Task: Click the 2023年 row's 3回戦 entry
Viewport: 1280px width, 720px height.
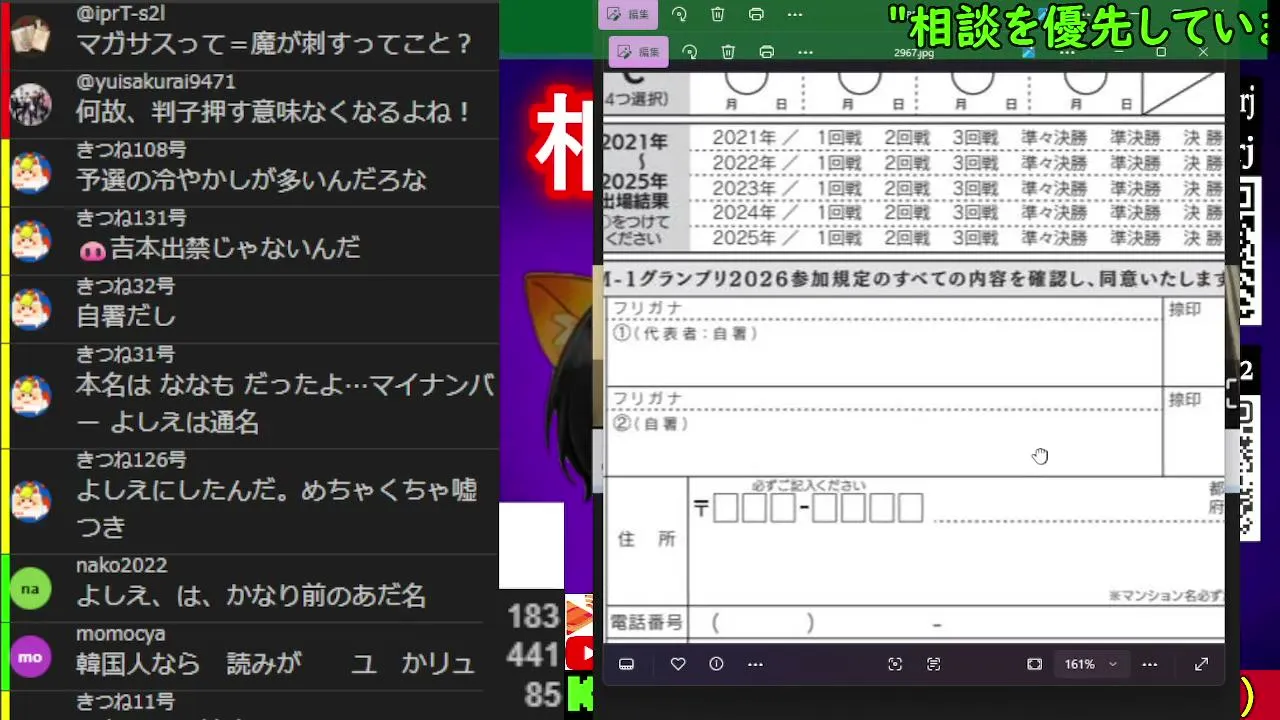Action: pos(975,188)
